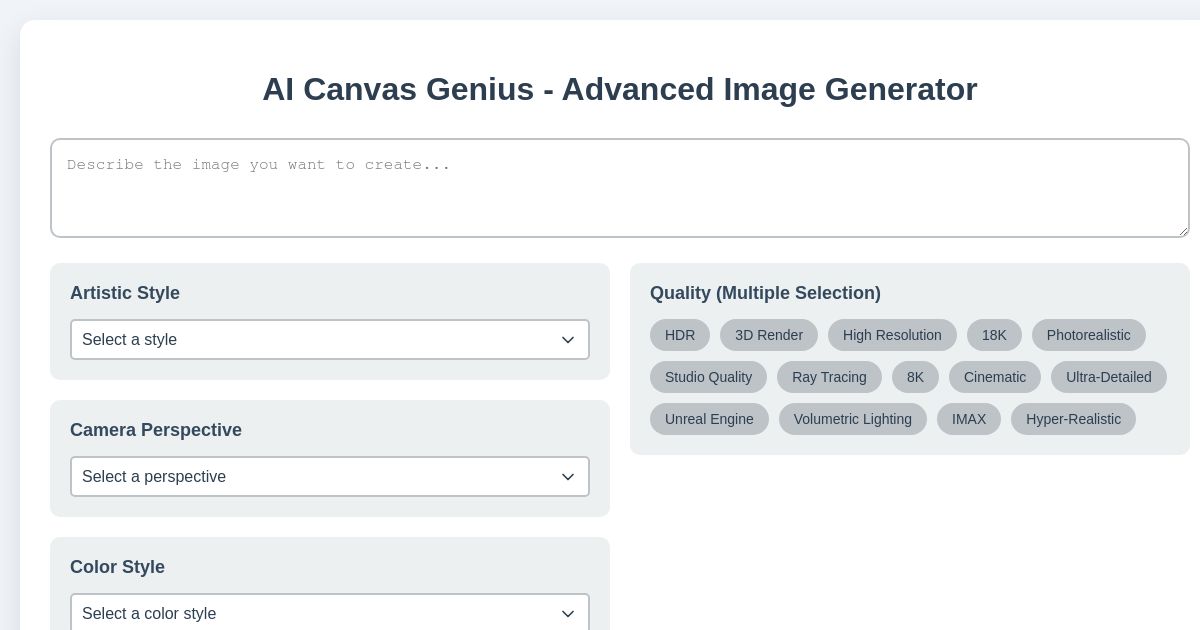1200x630 pixels.
Task: Enable the Hyper-Realistic quality option
Action: tap(1073, 419)
